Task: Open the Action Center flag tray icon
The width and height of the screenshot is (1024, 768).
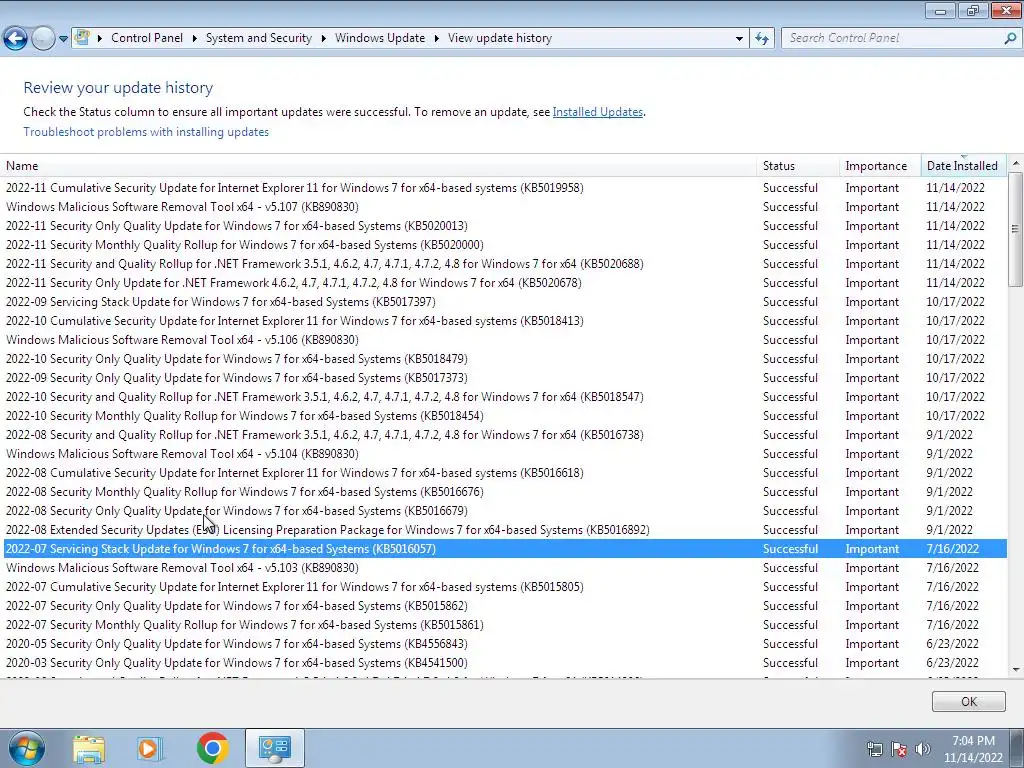Action: [899, 749]
